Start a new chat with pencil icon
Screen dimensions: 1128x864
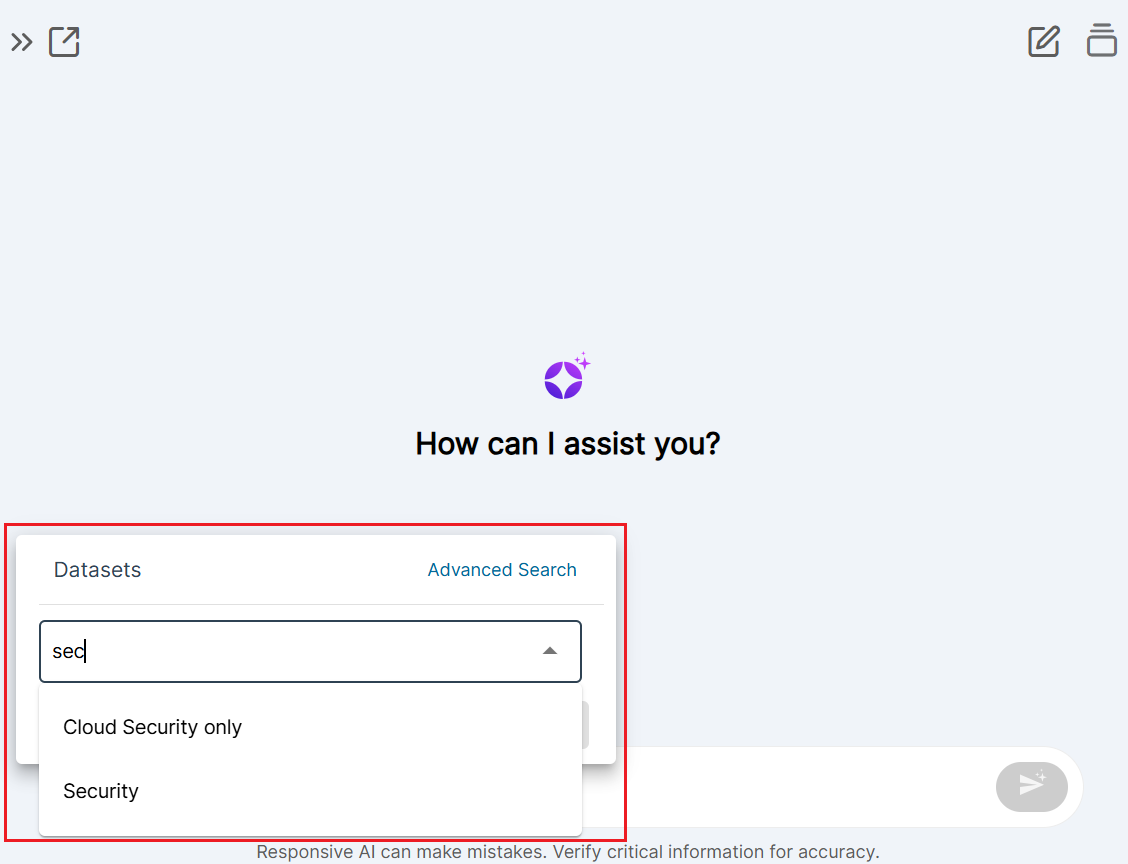(x=1044, y=41)
